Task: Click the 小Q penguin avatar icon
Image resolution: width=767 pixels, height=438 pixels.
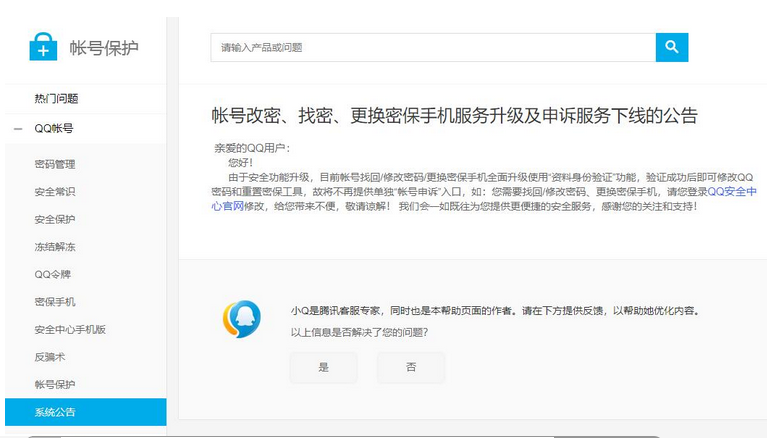Action: (242, 319)
